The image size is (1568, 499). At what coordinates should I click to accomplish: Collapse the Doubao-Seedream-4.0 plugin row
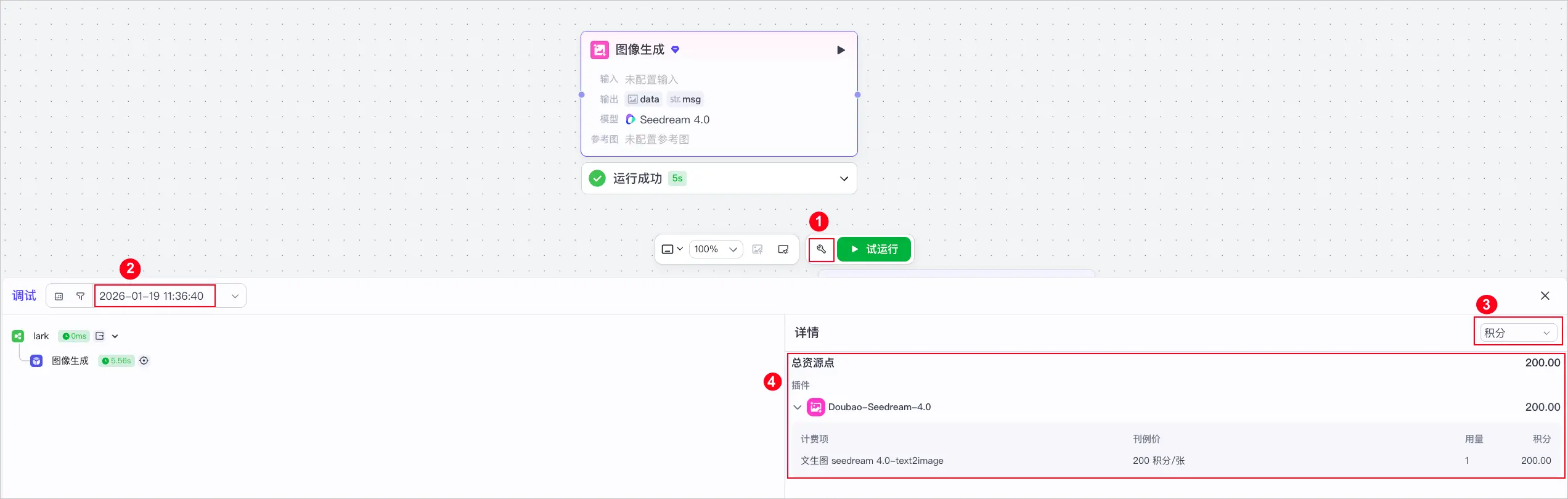pyautogui.click(x=797, y=407)
